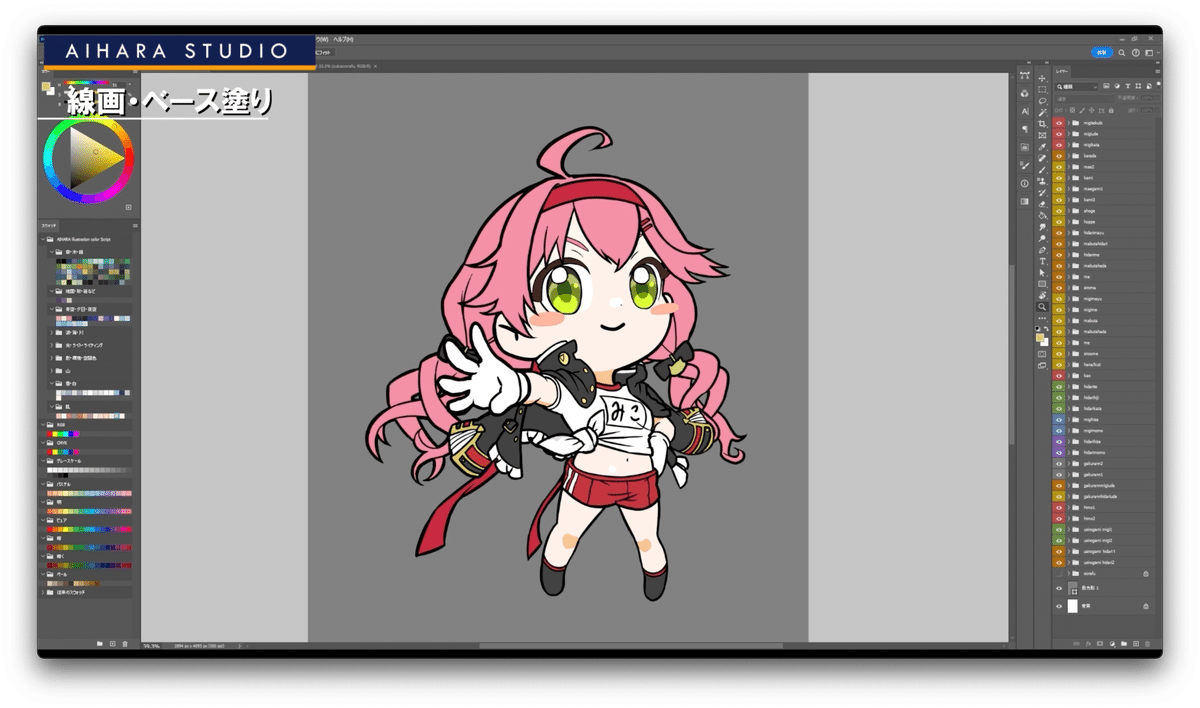The height and width of the screenshot is (708, 1200).
Task: Expand the CMYK swatch group
Action: [43, 441]
